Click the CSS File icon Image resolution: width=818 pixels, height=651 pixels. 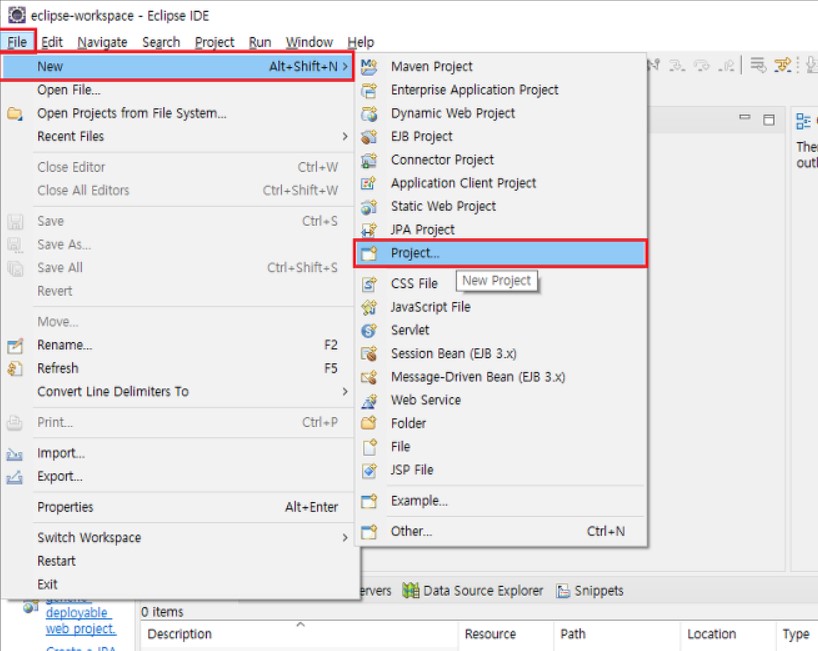click(369, 284)
